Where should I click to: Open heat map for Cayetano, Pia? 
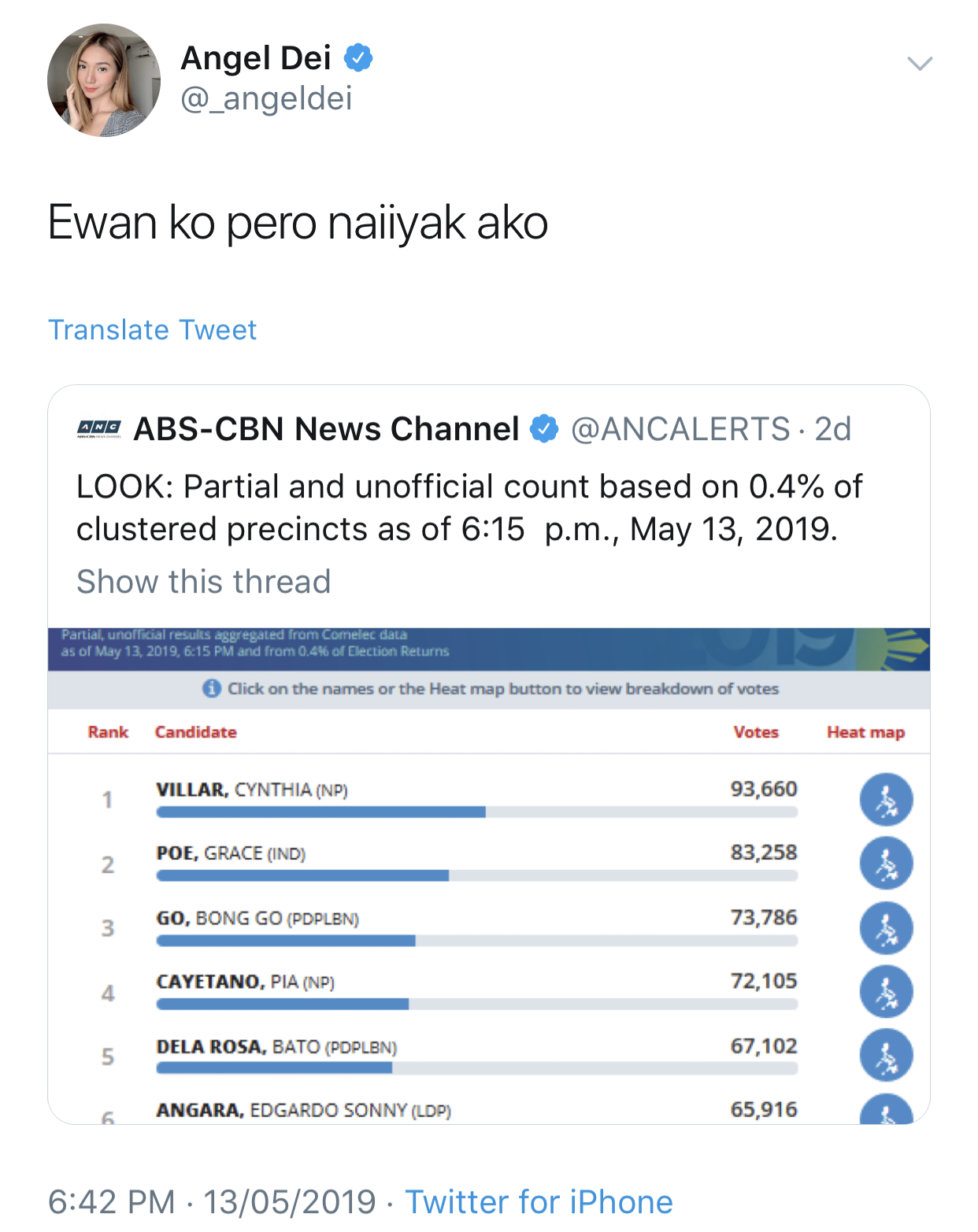tap(886, 992)
